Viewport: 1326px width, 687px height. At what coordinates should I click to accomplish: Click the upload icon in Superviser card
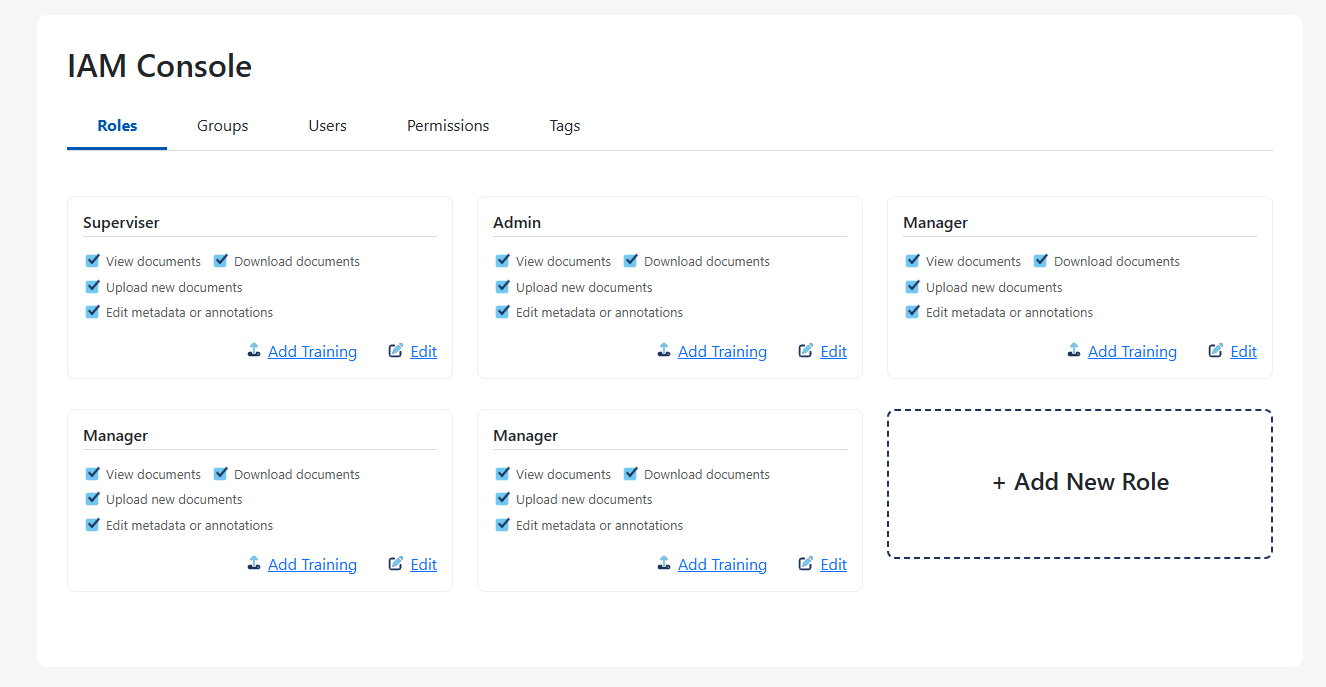[254, 351]
